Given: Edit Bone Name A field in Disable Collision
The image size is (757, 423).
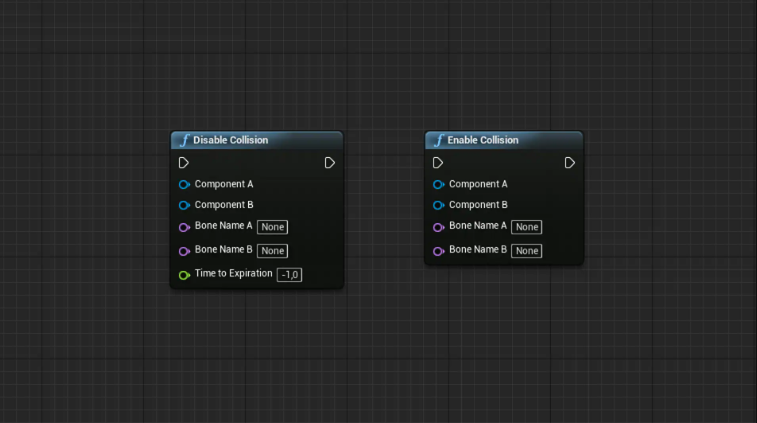Looking at the screenshot, I should point(272,227).
